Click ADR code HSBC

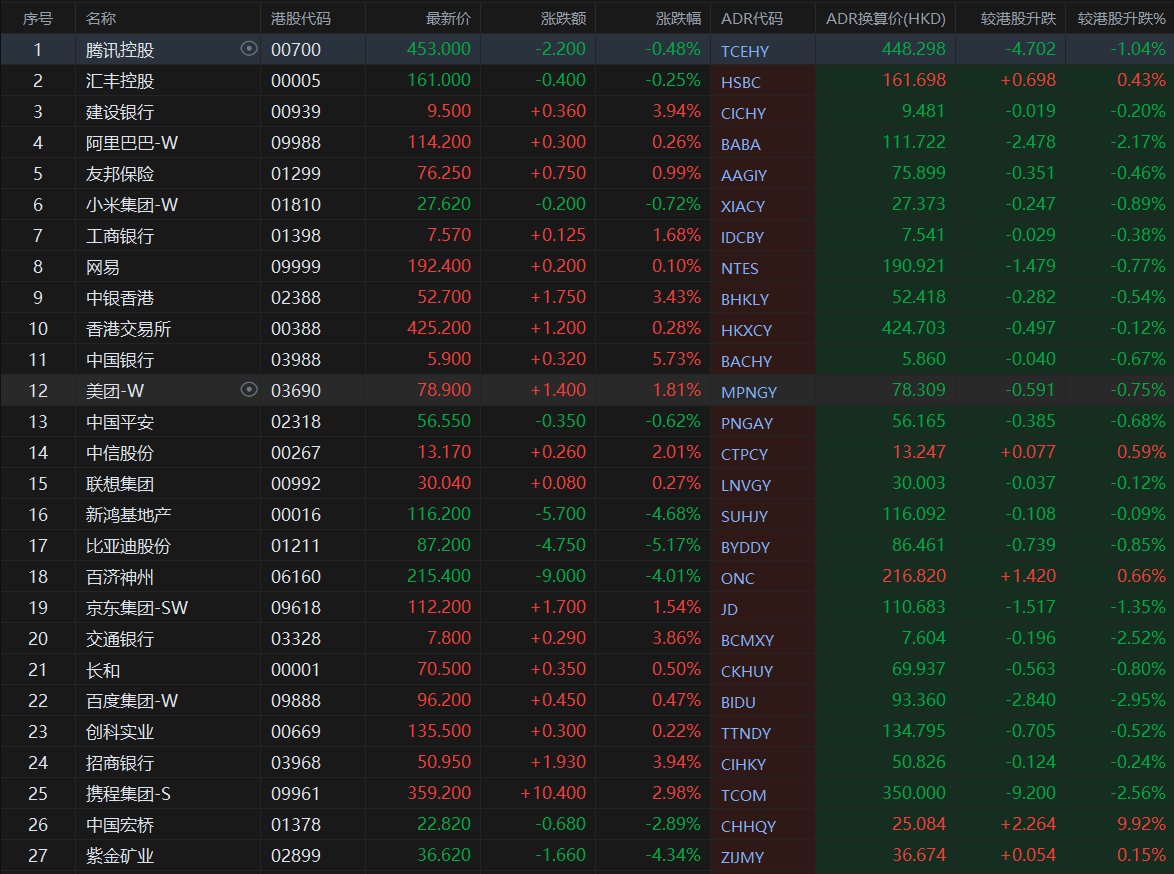[x=740, y=82]
